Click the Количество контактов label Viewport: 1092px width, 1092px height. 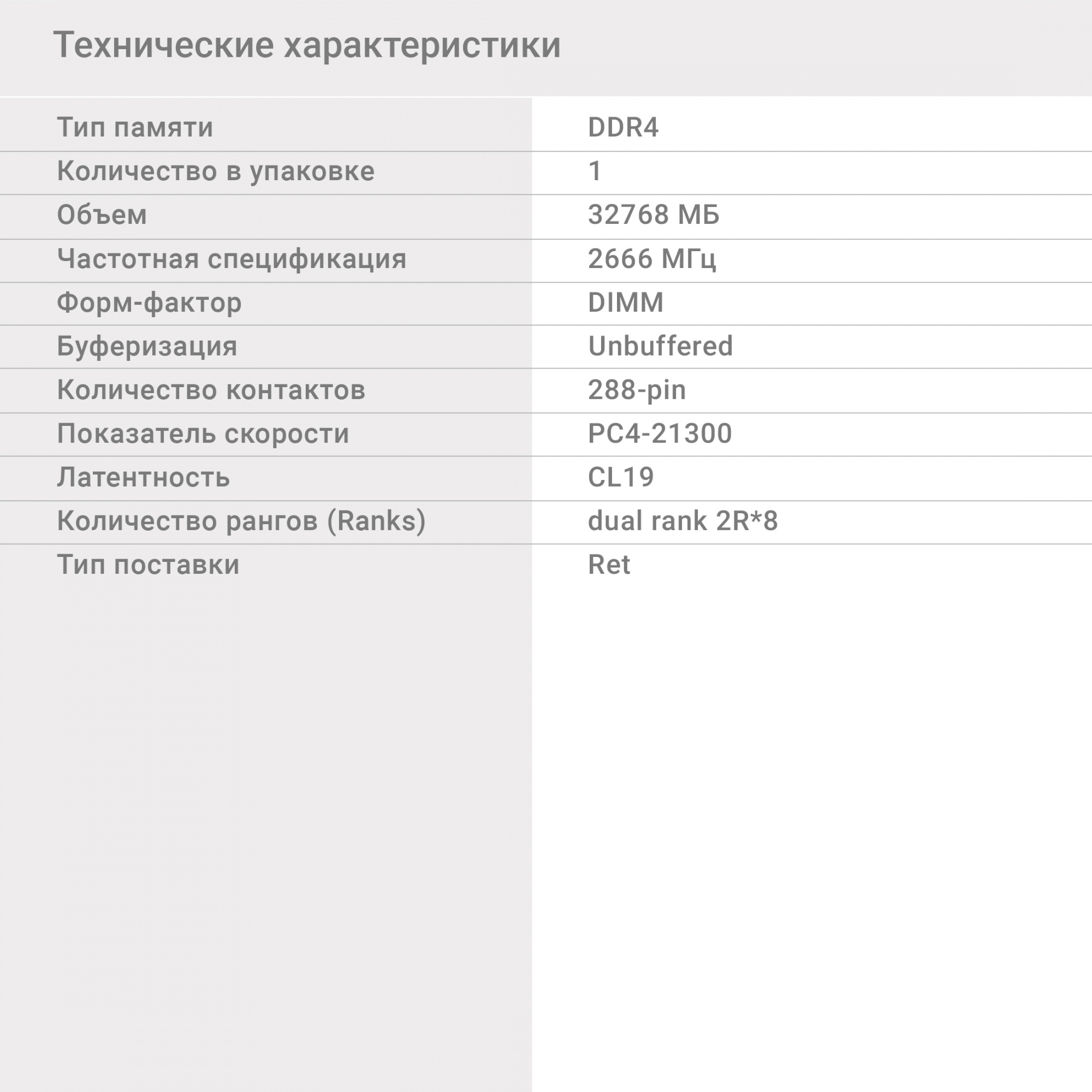coord(211,390)
